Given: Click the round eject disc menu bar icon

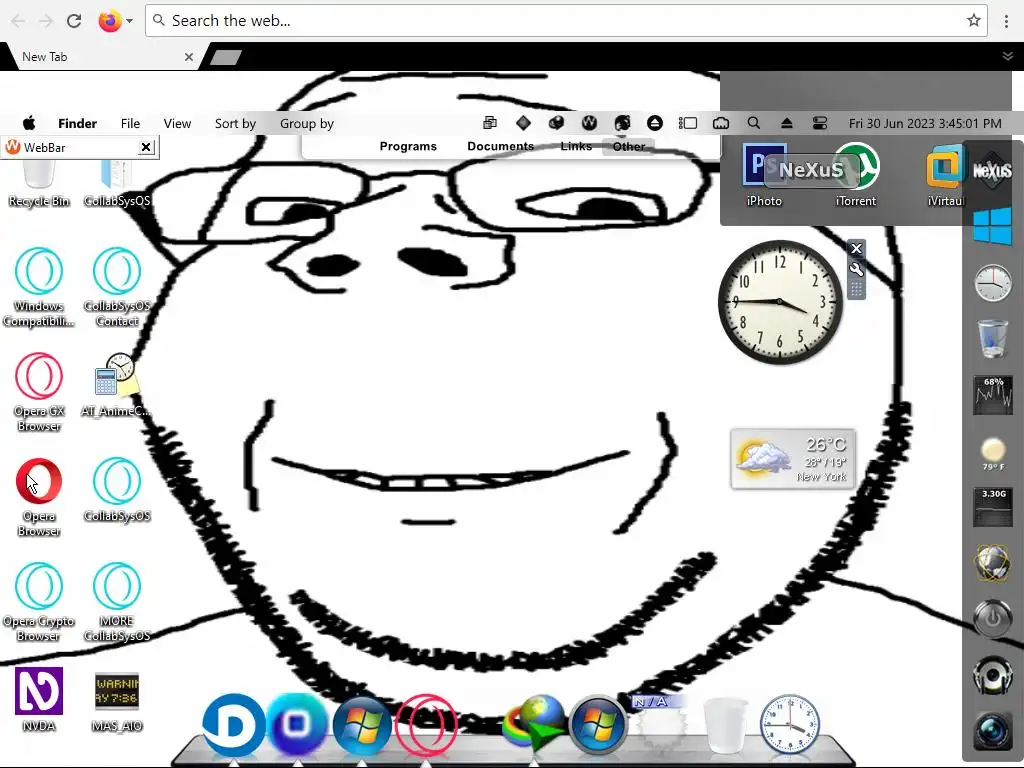Looking at the screenshot, I should click(x=654, y=123).
